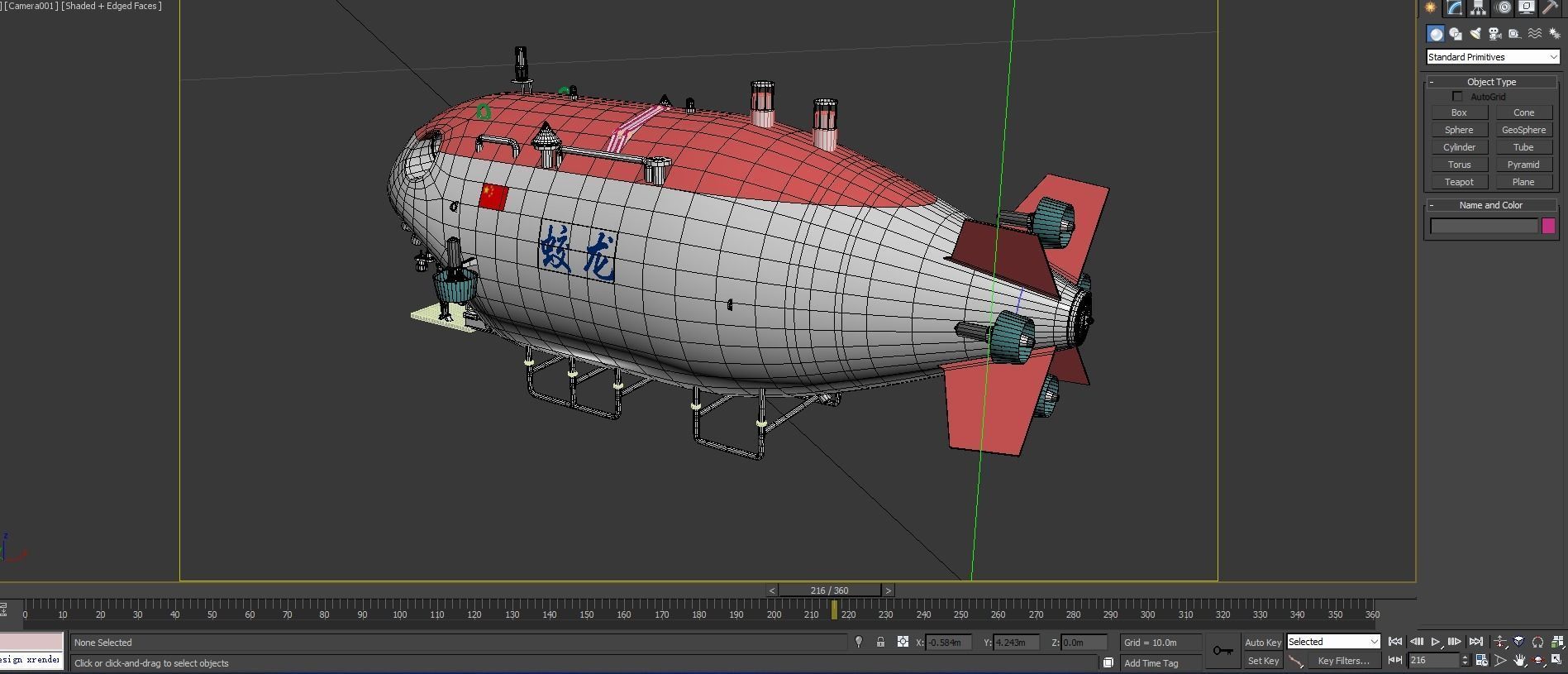Open the Key Filters dialog
The height and width of the screenshot is (674, 1568).
[x=1344, y=661]
